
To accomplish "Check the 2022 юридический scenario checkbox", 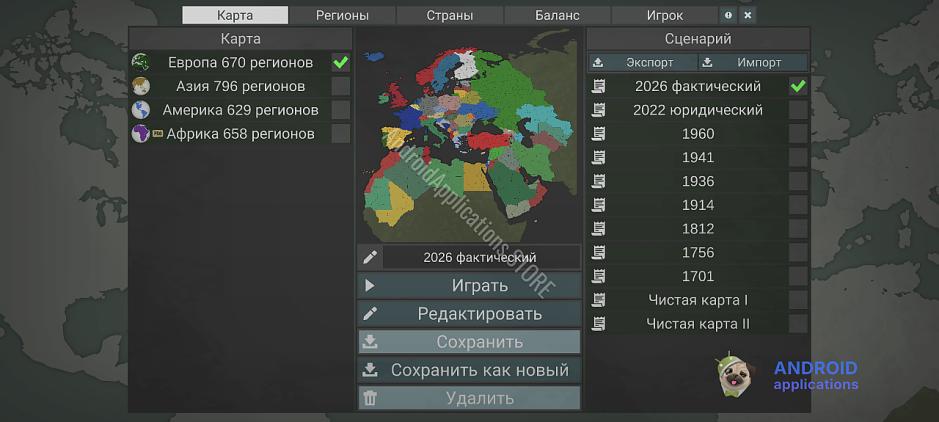I will pyautogui.click(x=798, y=110).
